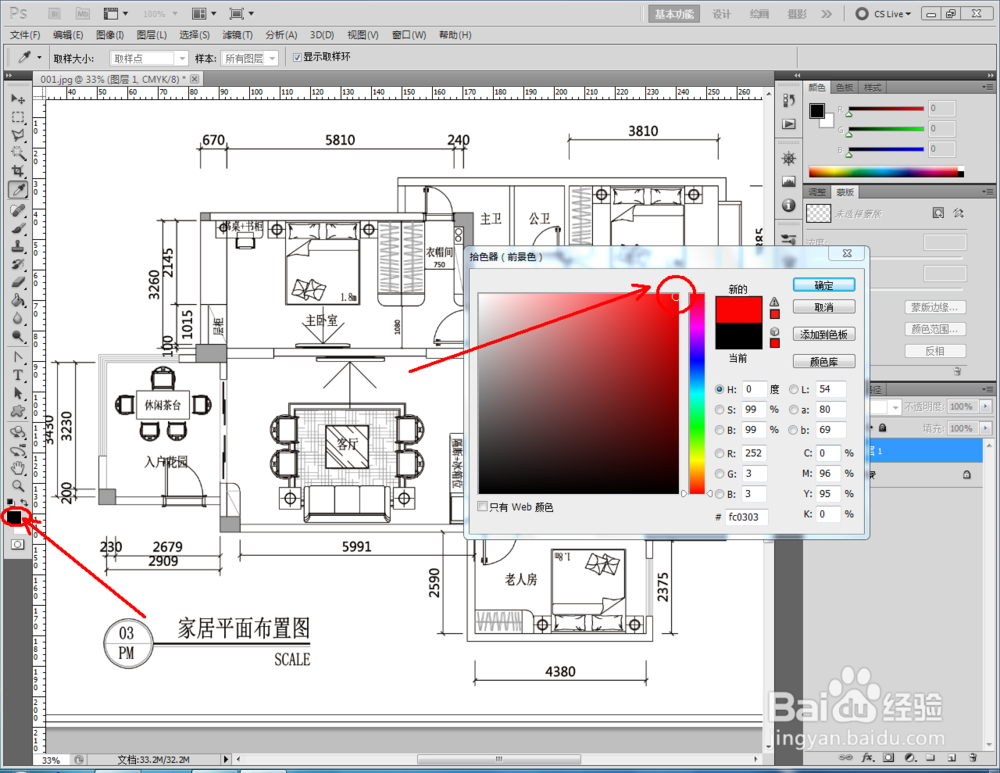The image size is (1000, 773).
Task: Open the 图像(I) menu
Action: point(110,35)
